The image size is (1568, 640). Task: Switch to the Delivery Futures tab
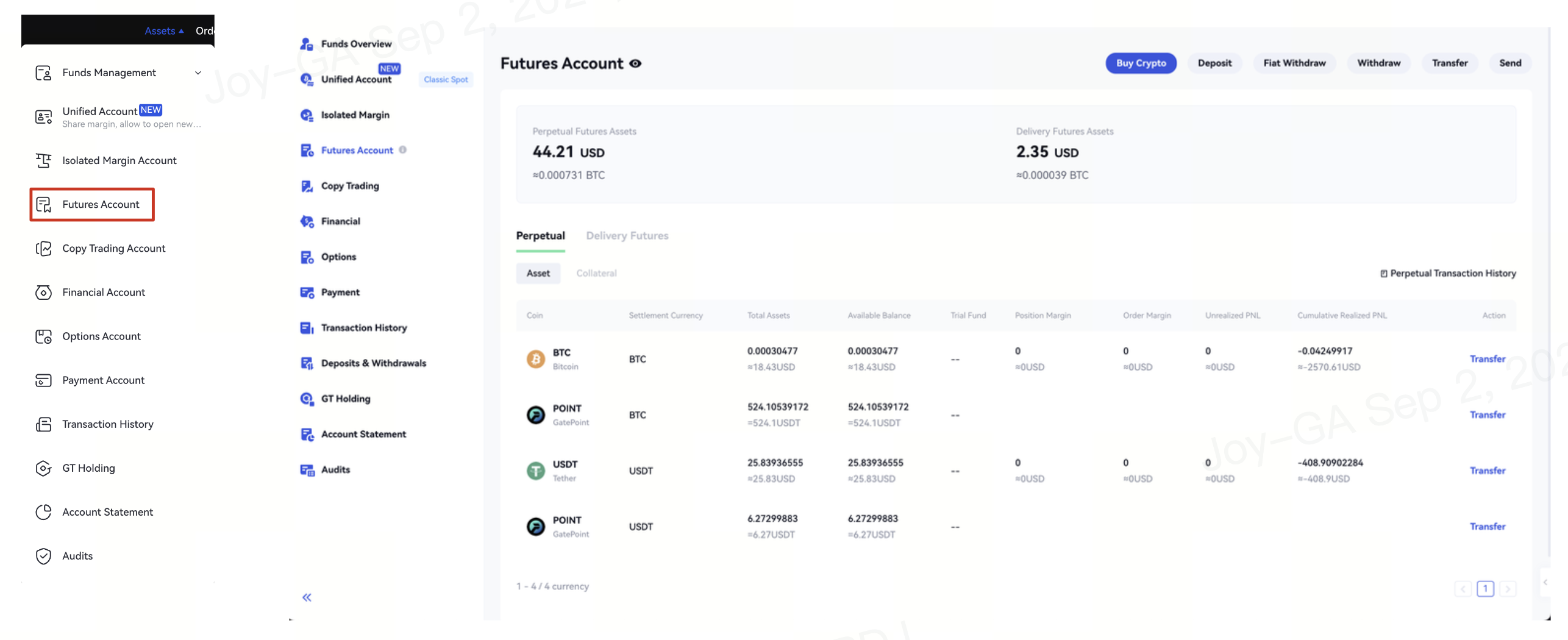627,236
